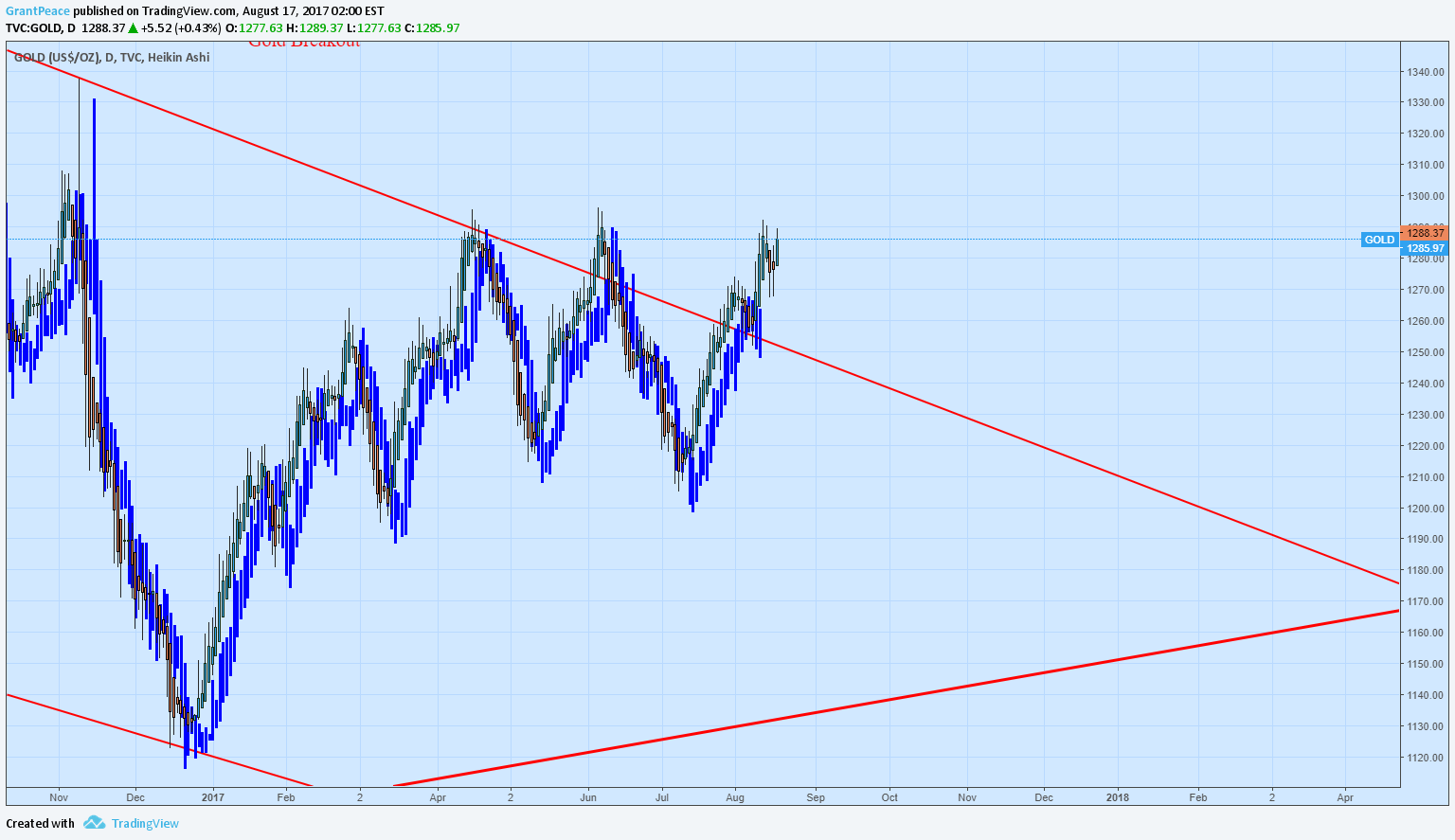
Task: Click the Oct label on time axis
Action: coord(889,798)
